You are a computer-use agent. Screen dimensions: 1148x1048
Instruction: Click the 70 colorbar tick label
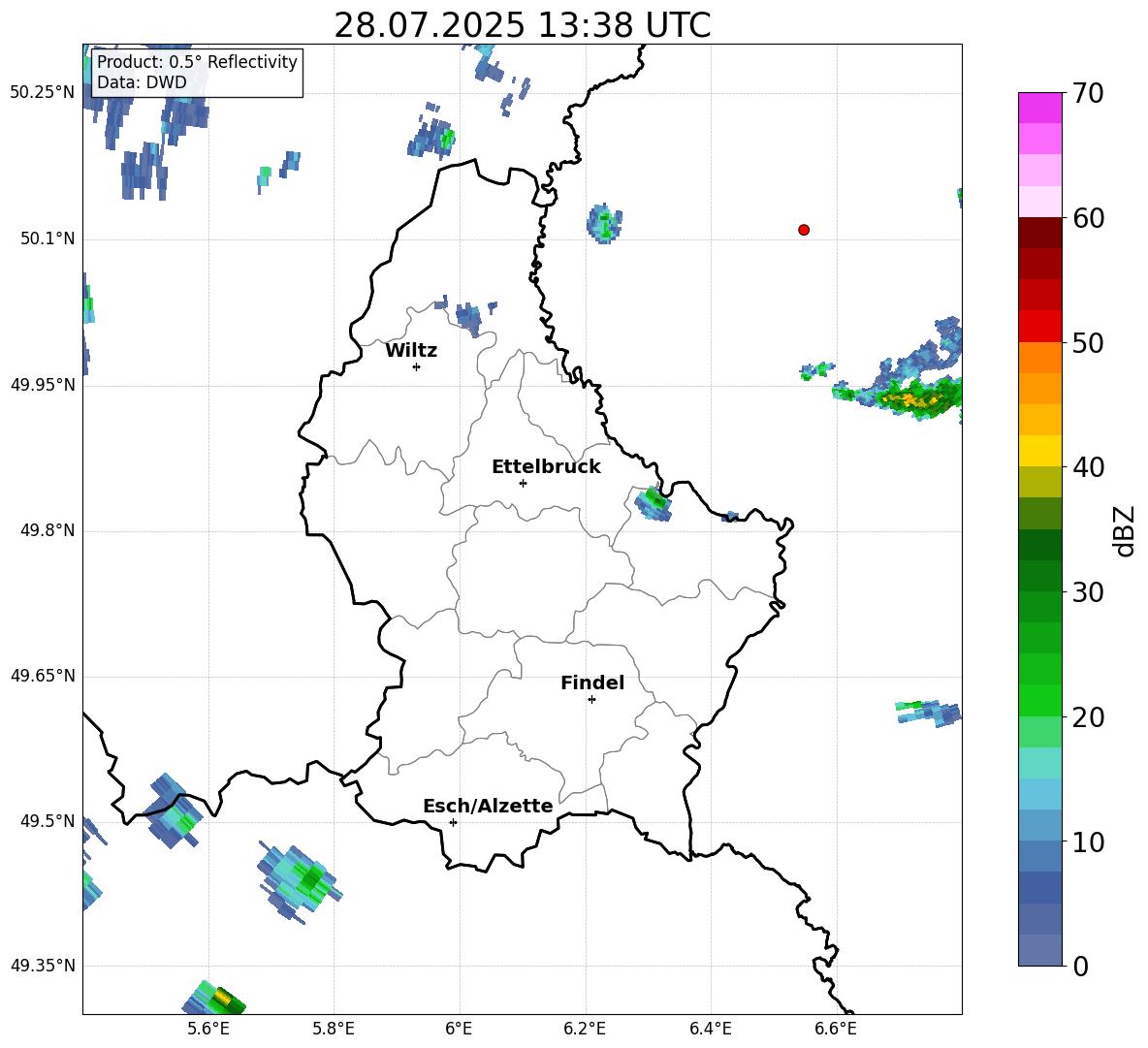point(1087,94)
